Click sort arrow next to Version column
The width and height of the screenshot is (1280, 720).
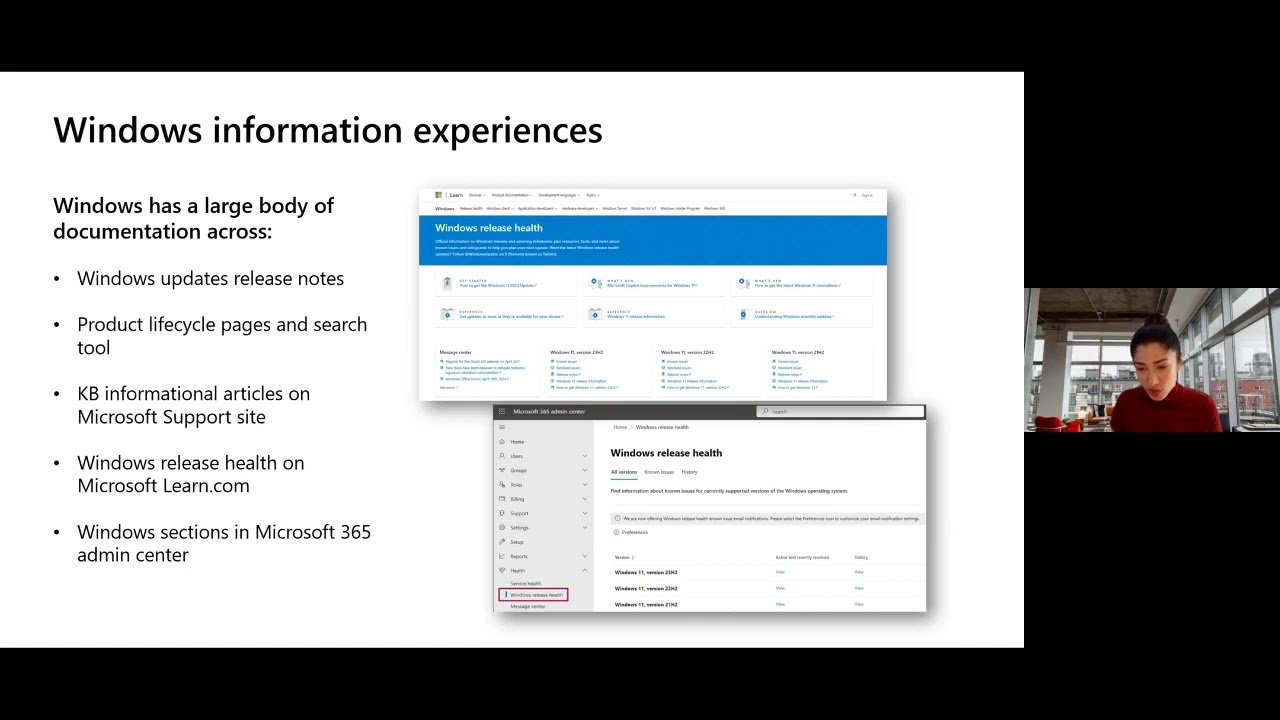(633, 557)
